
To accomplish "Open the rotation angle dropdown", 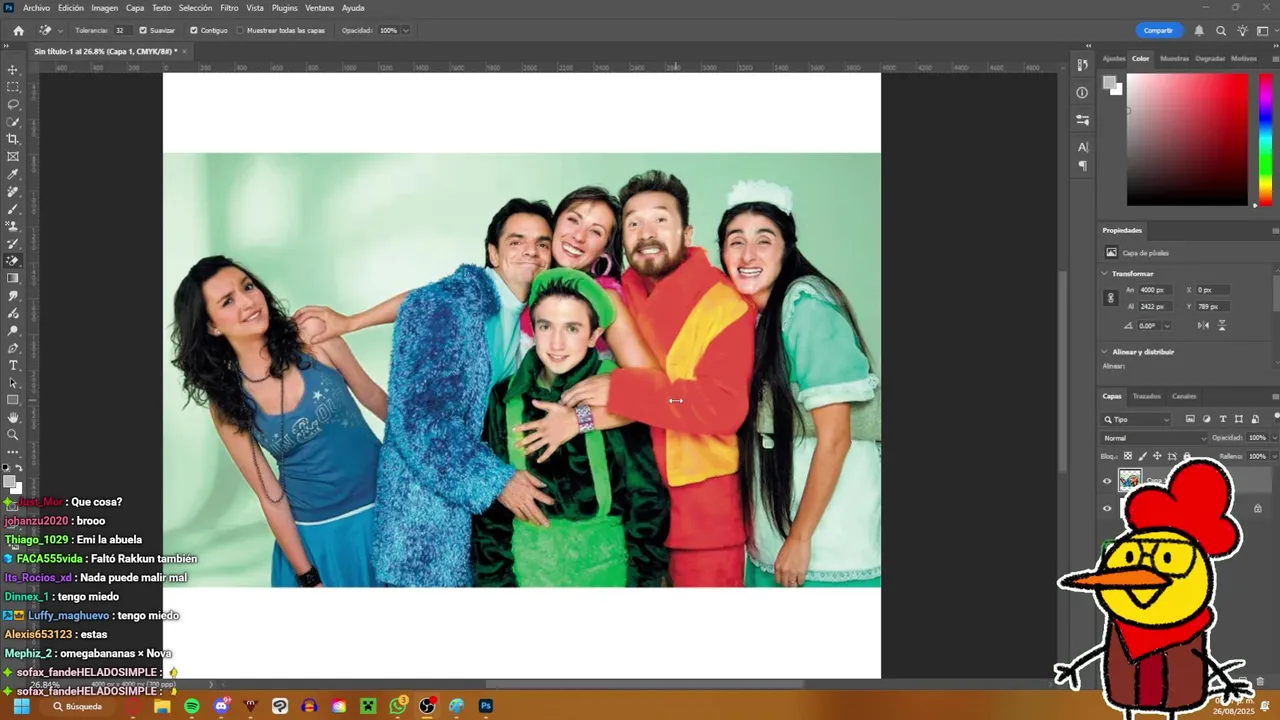I will (x=1166, y=325).
